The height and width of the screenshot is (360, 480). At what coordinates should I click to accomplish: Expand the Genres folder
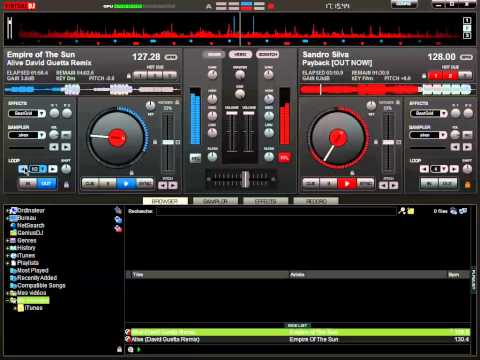tap(7, 241)
